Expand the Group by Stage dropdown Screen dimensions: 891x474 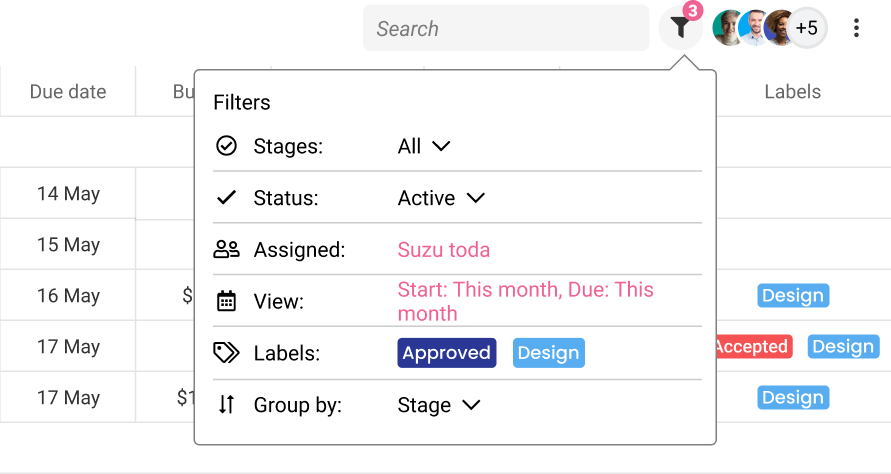(439, 405)
